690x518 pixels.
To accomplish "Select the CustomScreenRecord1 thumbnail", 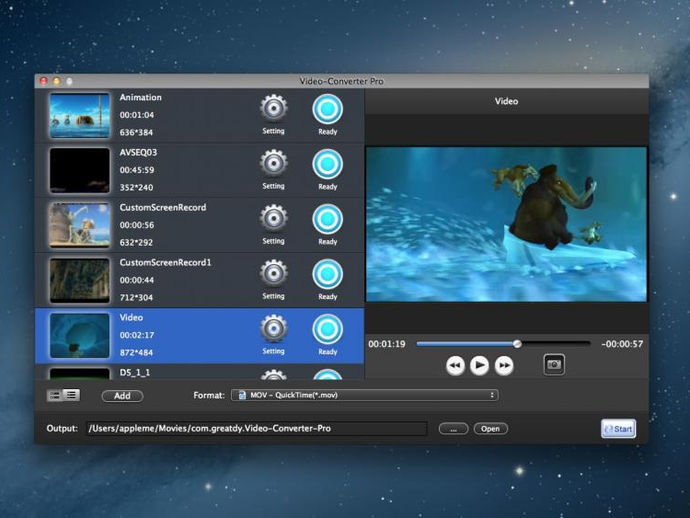I will (x=80, y=280).
